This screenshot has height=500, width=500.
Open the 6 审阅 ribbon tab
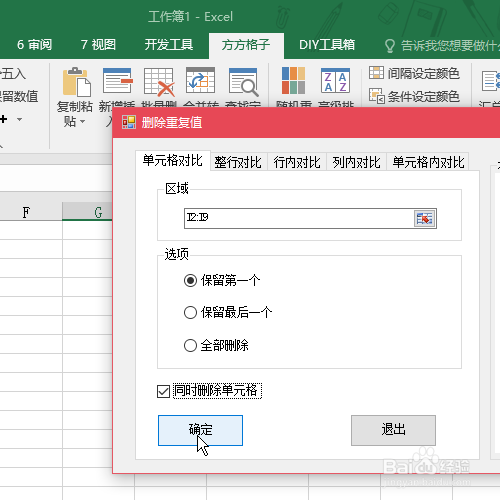[34, 45]
